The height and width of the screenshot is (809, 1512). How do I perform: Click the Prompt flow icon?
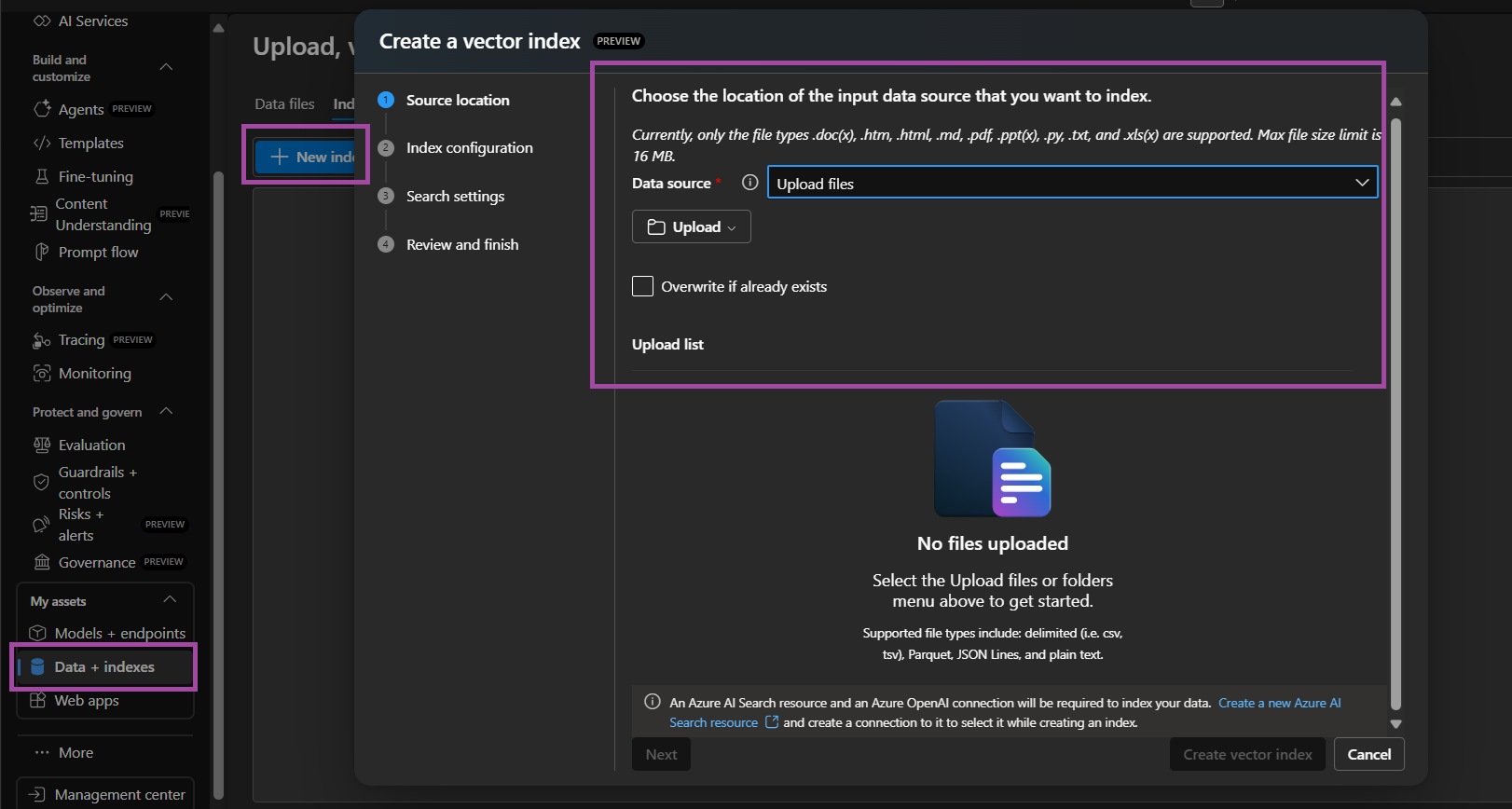point(42,252)
